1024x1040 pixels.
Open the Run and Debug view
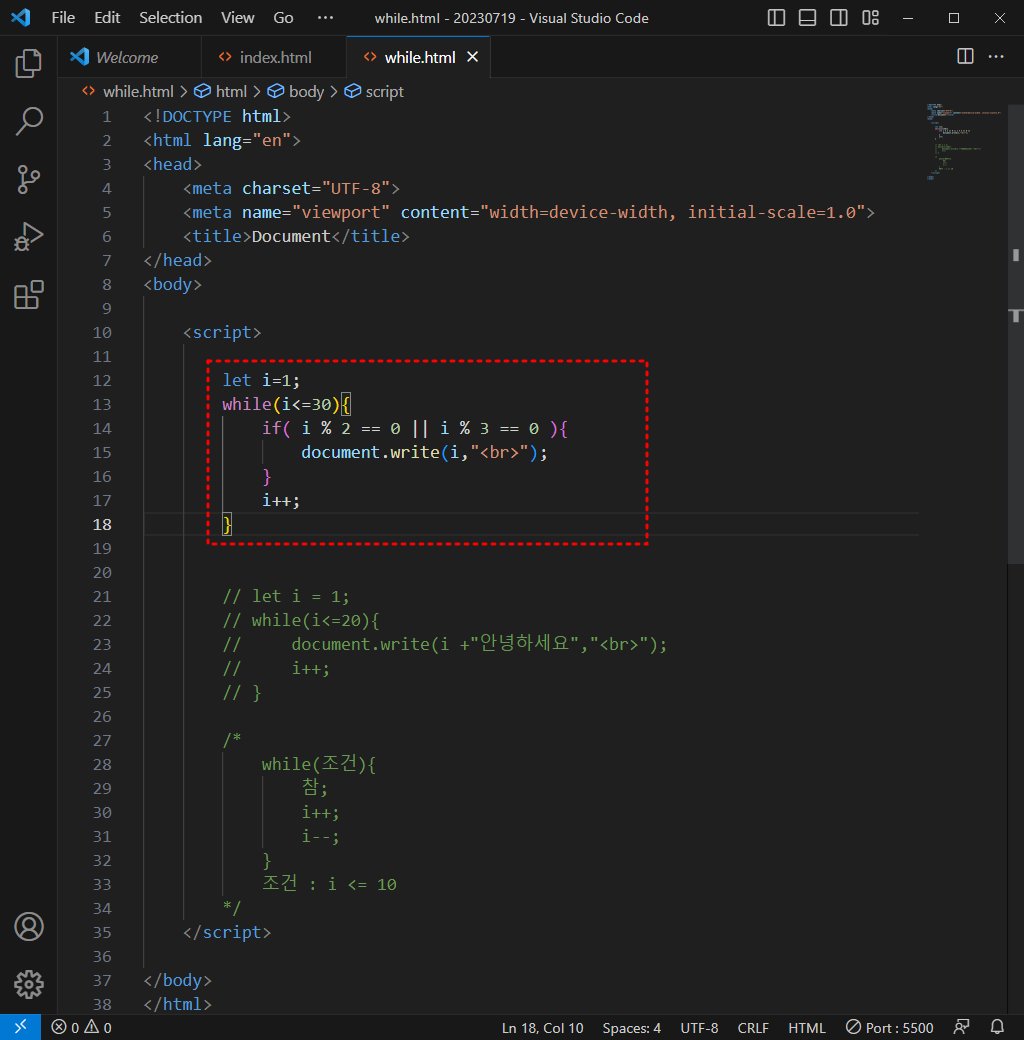click(x=29, y=237)
